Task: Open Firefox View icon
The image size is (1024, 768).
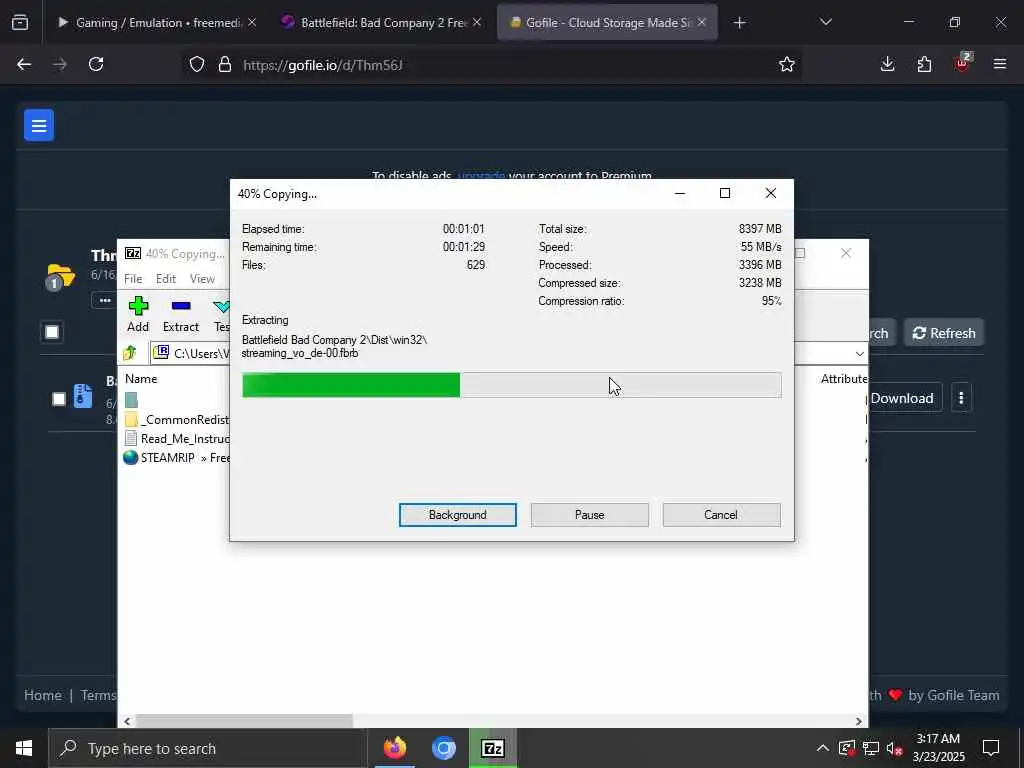Action: pos(20,22)
